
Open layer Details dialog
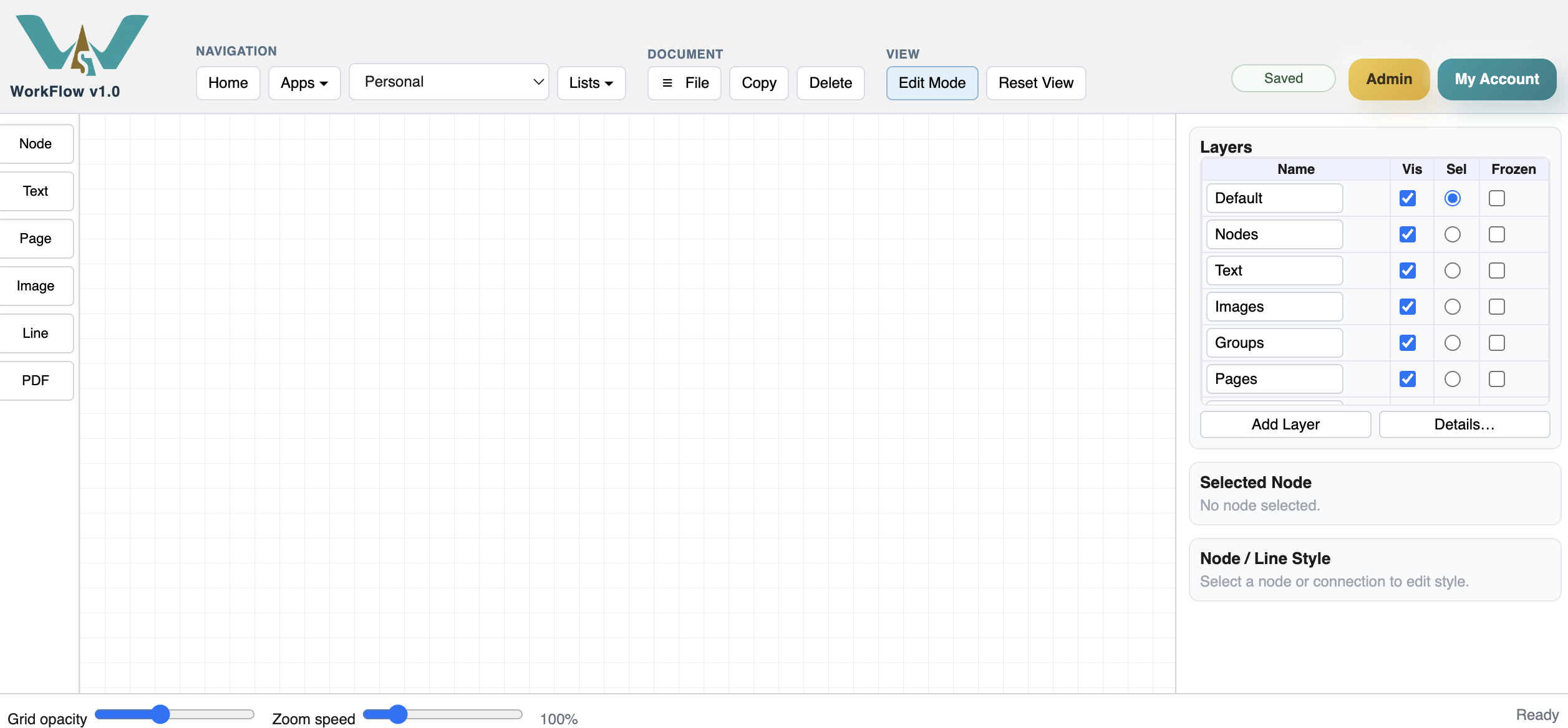point(1464,424)
